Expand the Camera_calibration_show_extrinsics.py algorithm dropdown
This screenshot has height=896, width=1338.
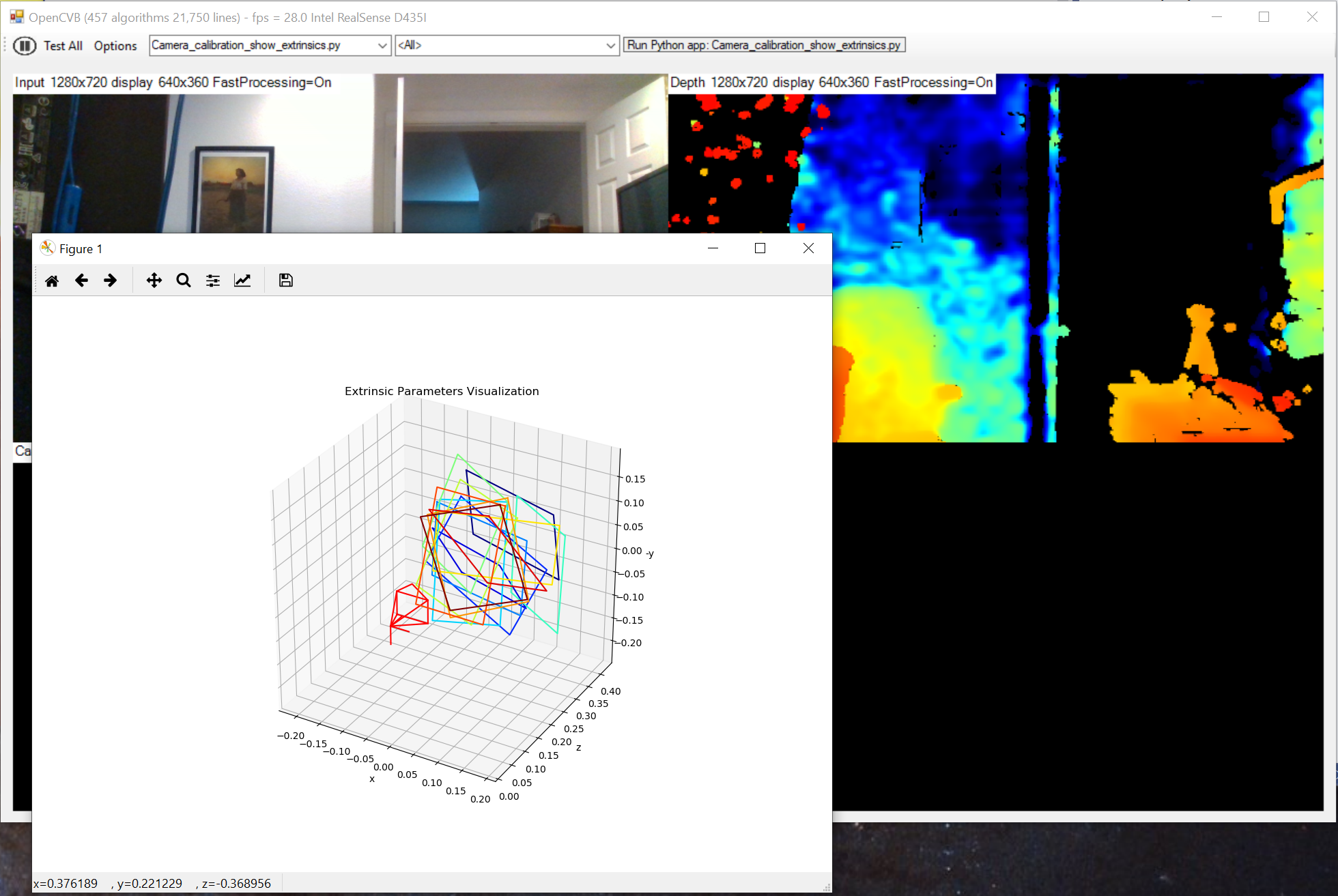click(x=382, y=46)
